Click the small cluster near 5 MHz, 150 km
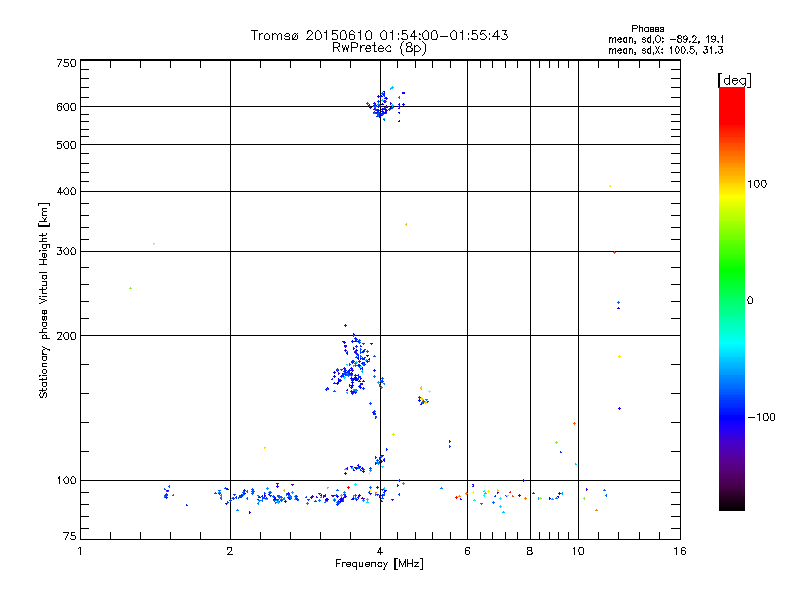 [423, 397]
